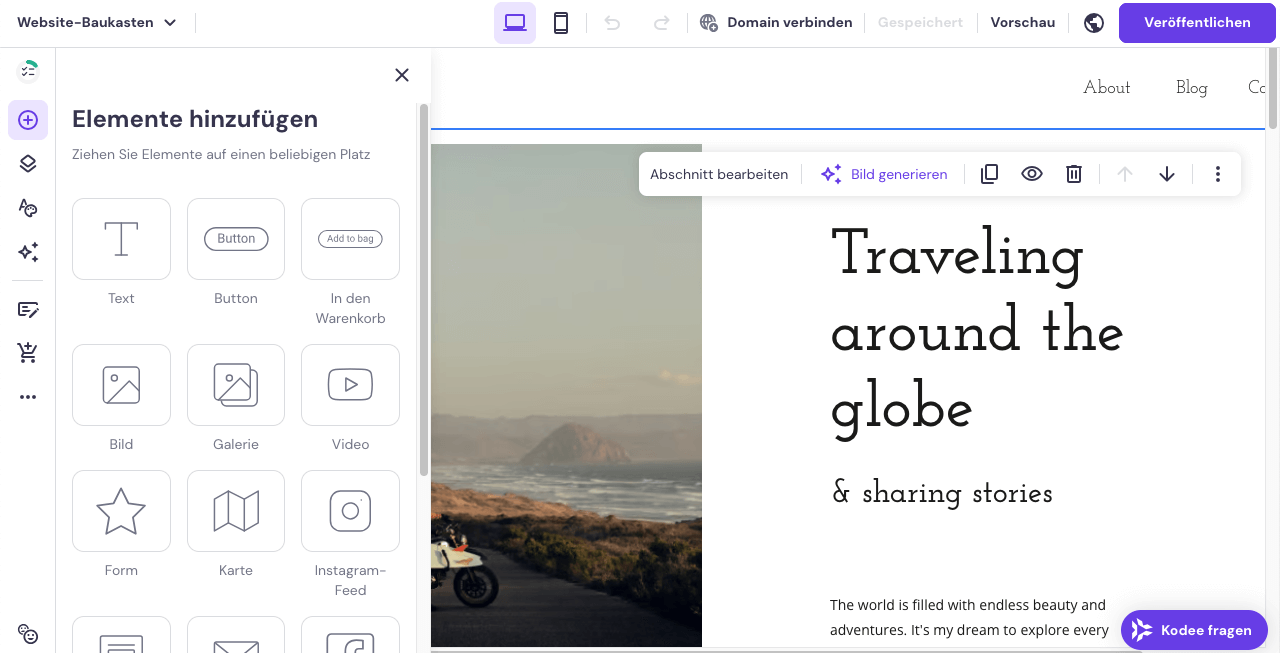Open the Vorschau preview
The image size is (1280, 653).
[1023, 22]
